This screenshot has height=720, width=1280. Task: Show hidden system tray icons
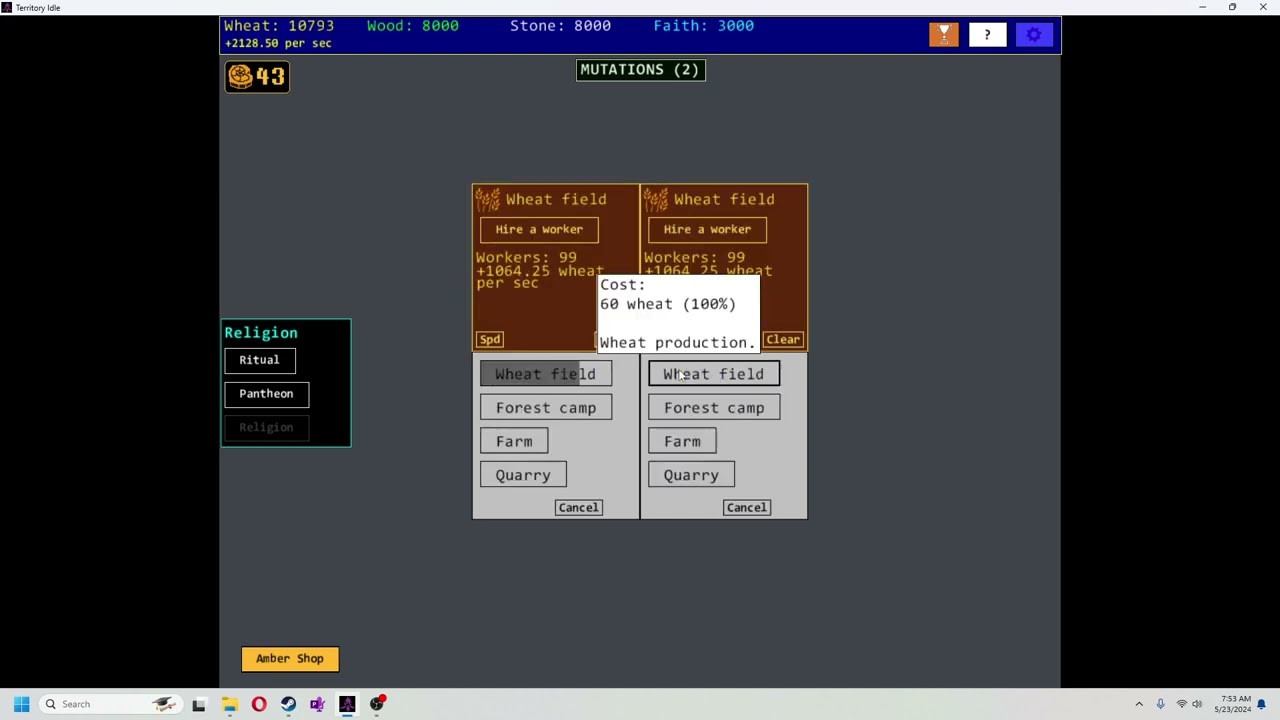click(x=1139, y=704)
